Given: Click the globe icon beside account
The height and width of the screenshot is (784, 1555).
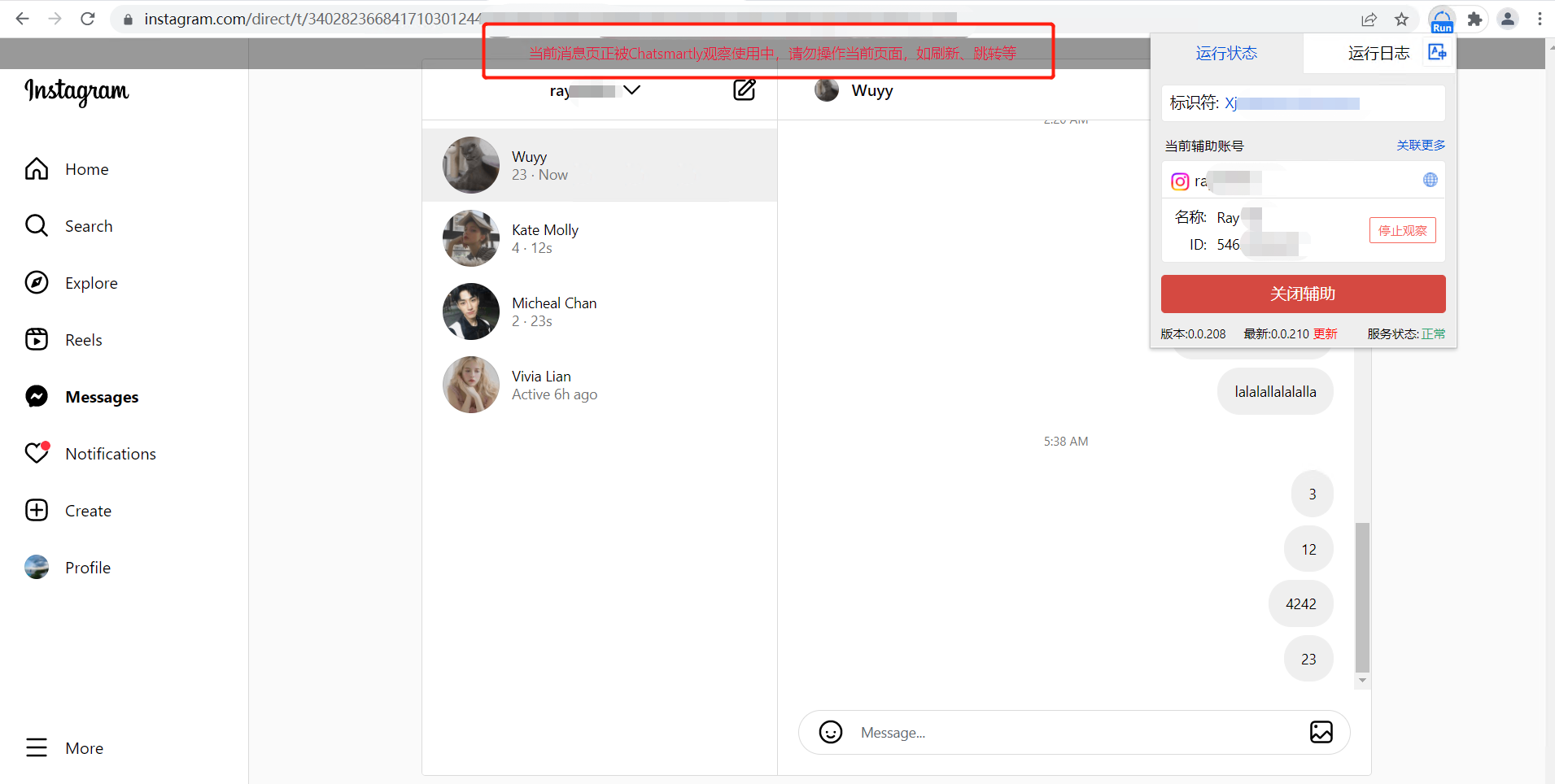Looking at the screenshot, I should coord(1431,180).
